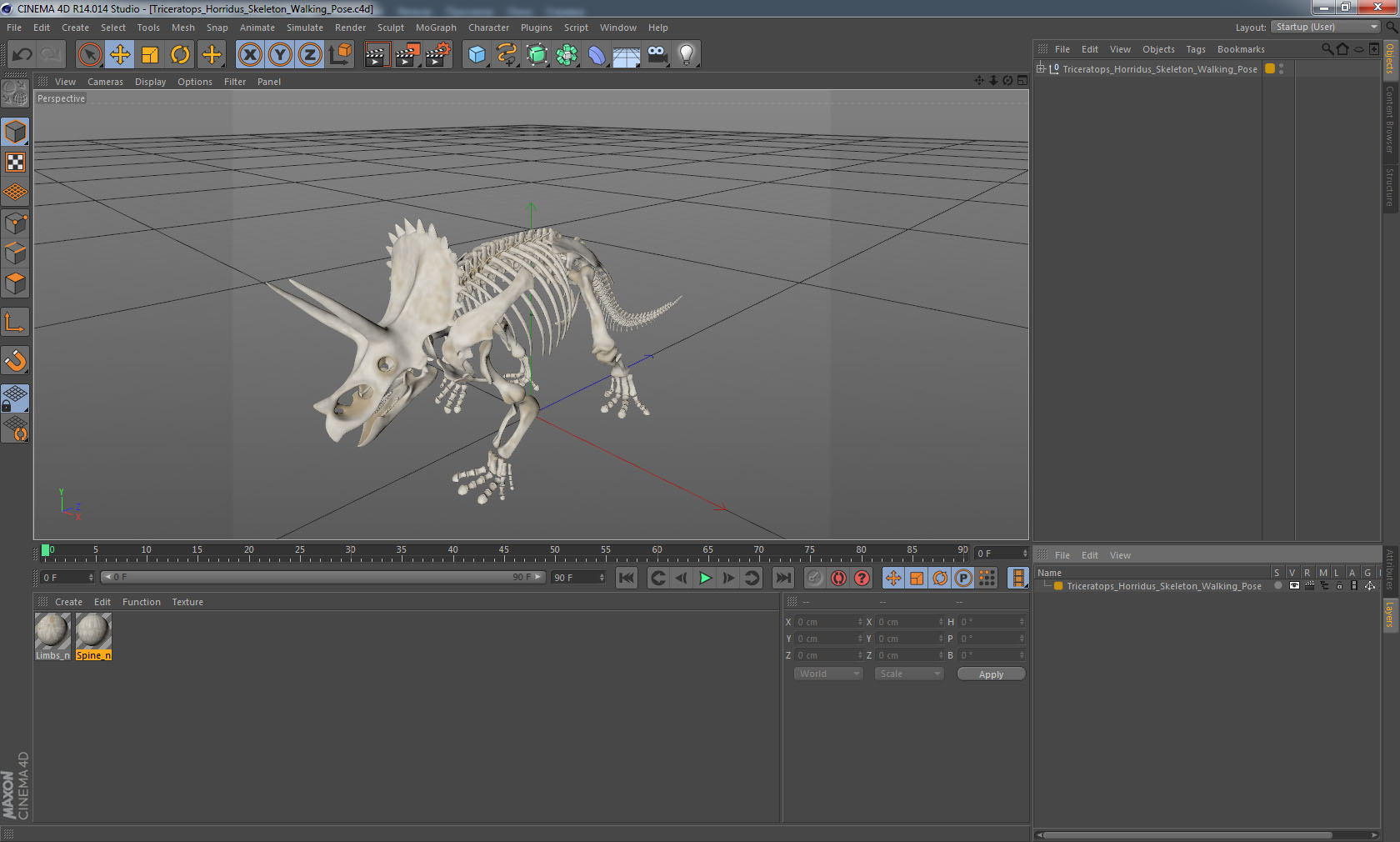Activate the Scale tool in top toolbar

click(x=150, y=55)
